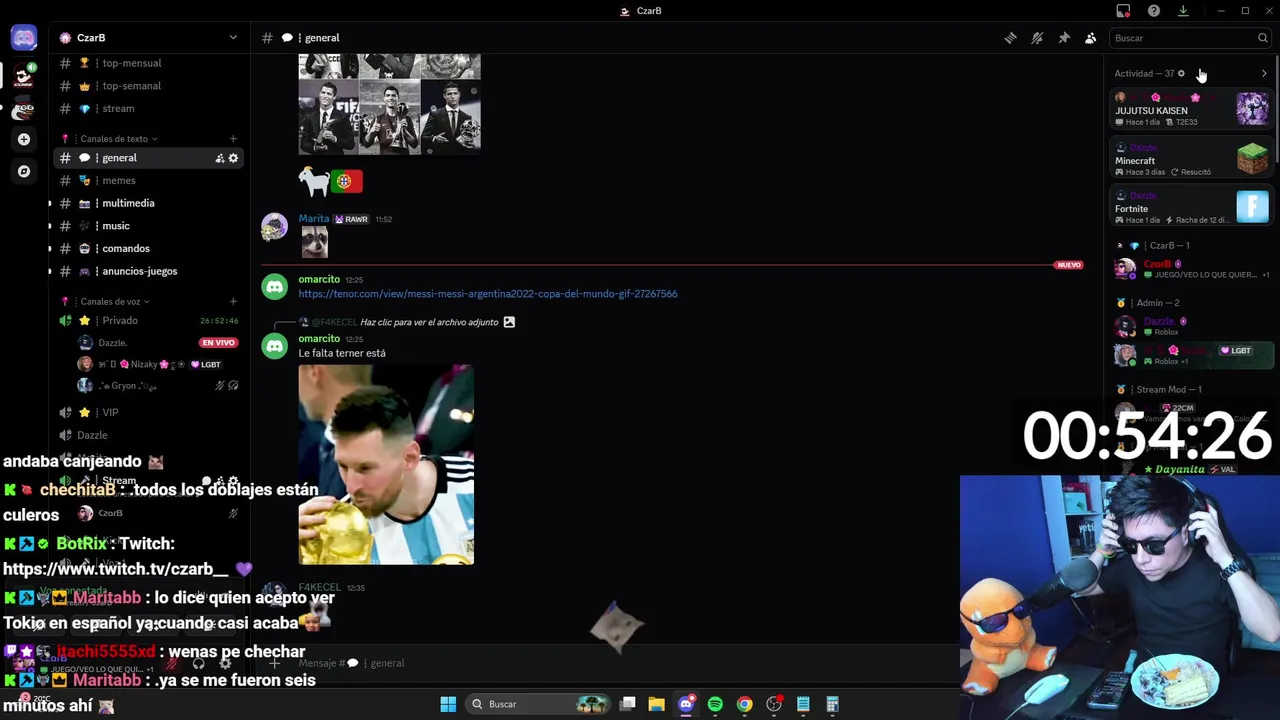
Task: Open Notepad app on taskbar
Action: point(803,704)
